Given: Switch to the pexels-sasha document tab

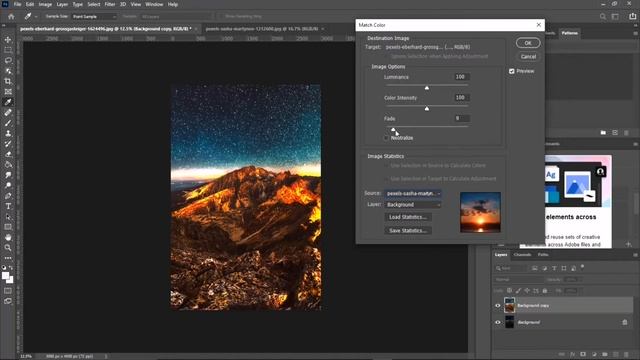Looking at the screenshot, I should point(262,29).
